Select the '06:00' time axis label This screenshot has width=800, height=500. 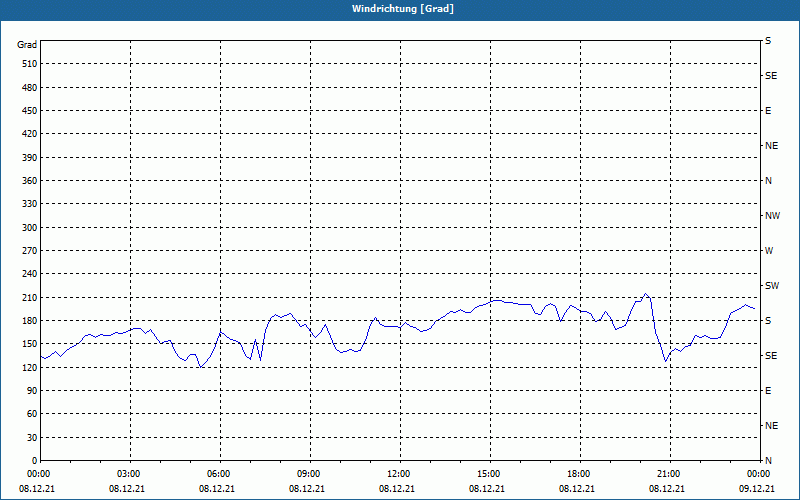coord(220,474)
